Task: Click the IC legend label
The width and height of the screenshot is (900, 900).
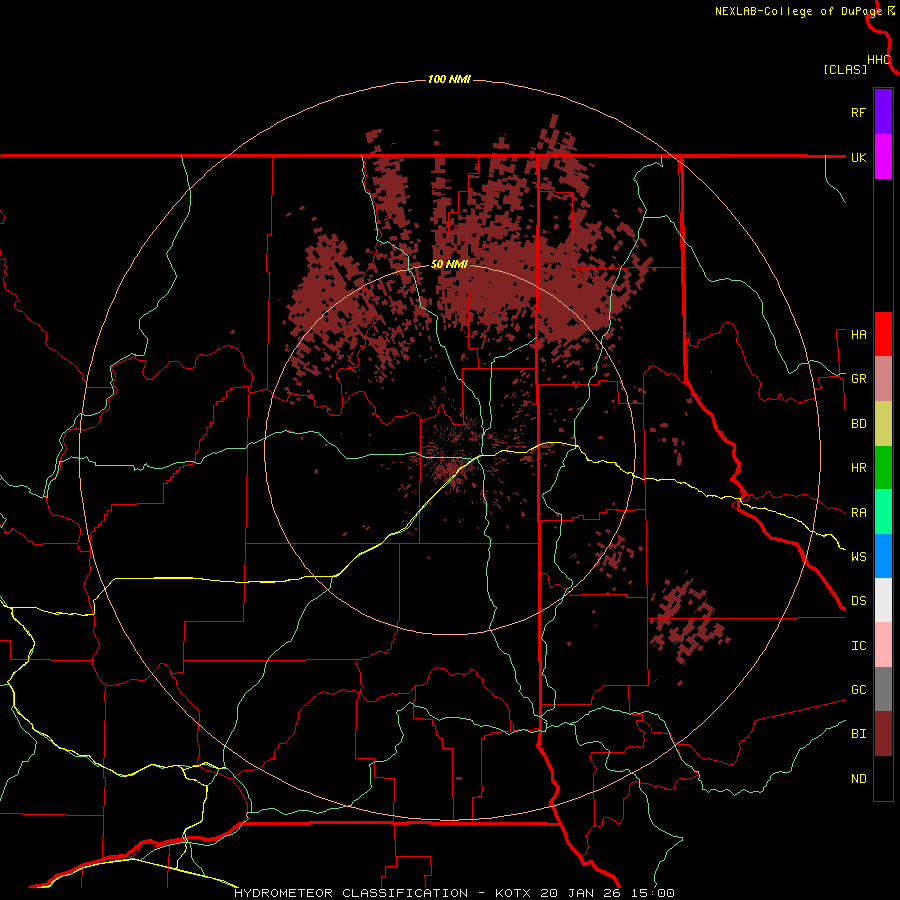Action: pos(858,646)
